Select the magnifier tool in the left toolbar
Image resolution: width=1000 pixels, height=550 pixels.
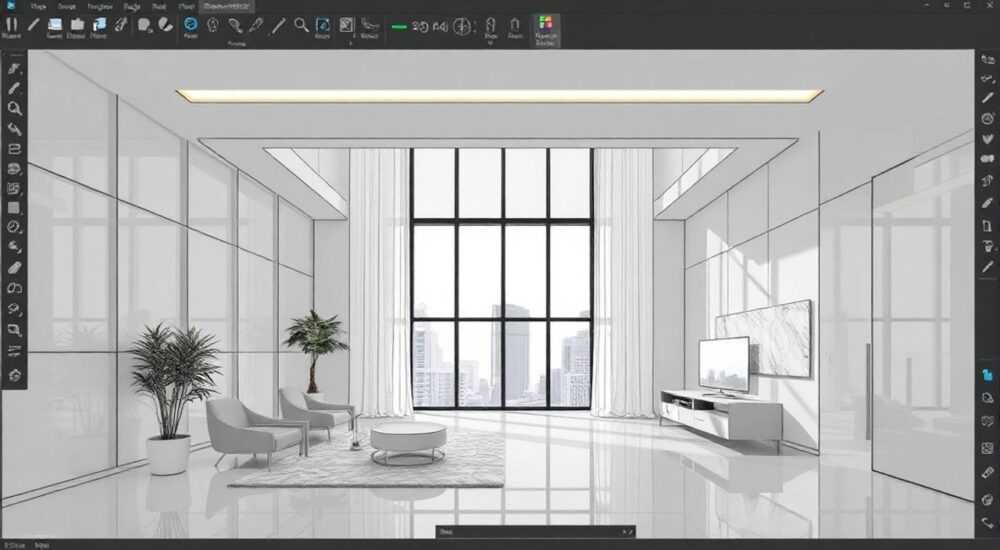click(14, 108)
